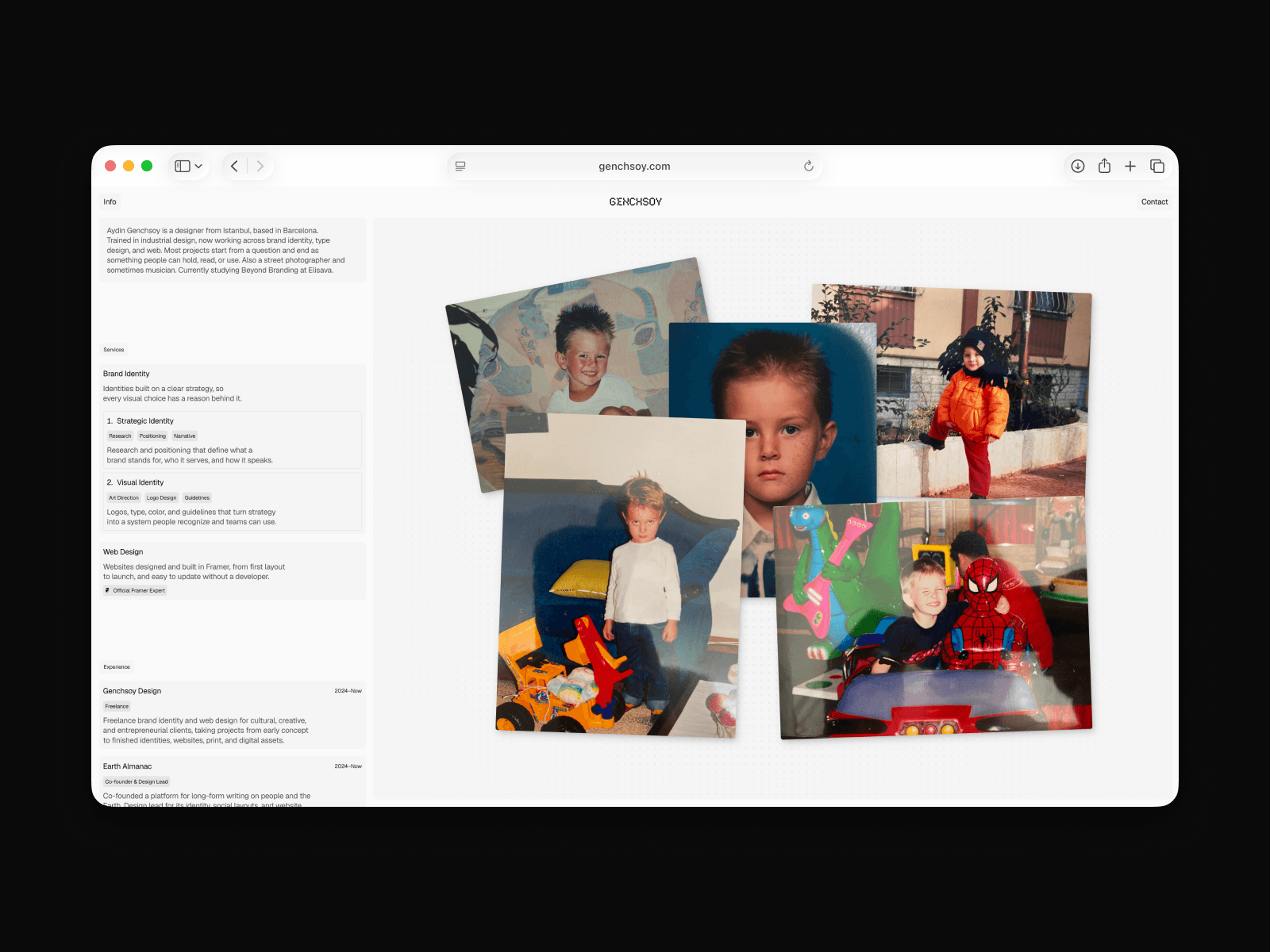This screenshot has height=952, width=1270.
Task: Click the Services section label
Action: [114, 350]
